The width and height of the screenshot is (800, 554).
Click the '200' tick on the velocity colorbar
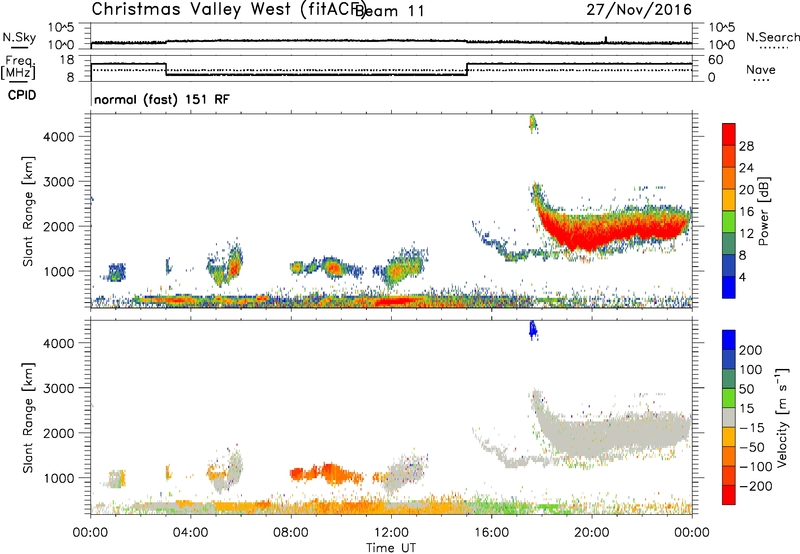point(751,350)
